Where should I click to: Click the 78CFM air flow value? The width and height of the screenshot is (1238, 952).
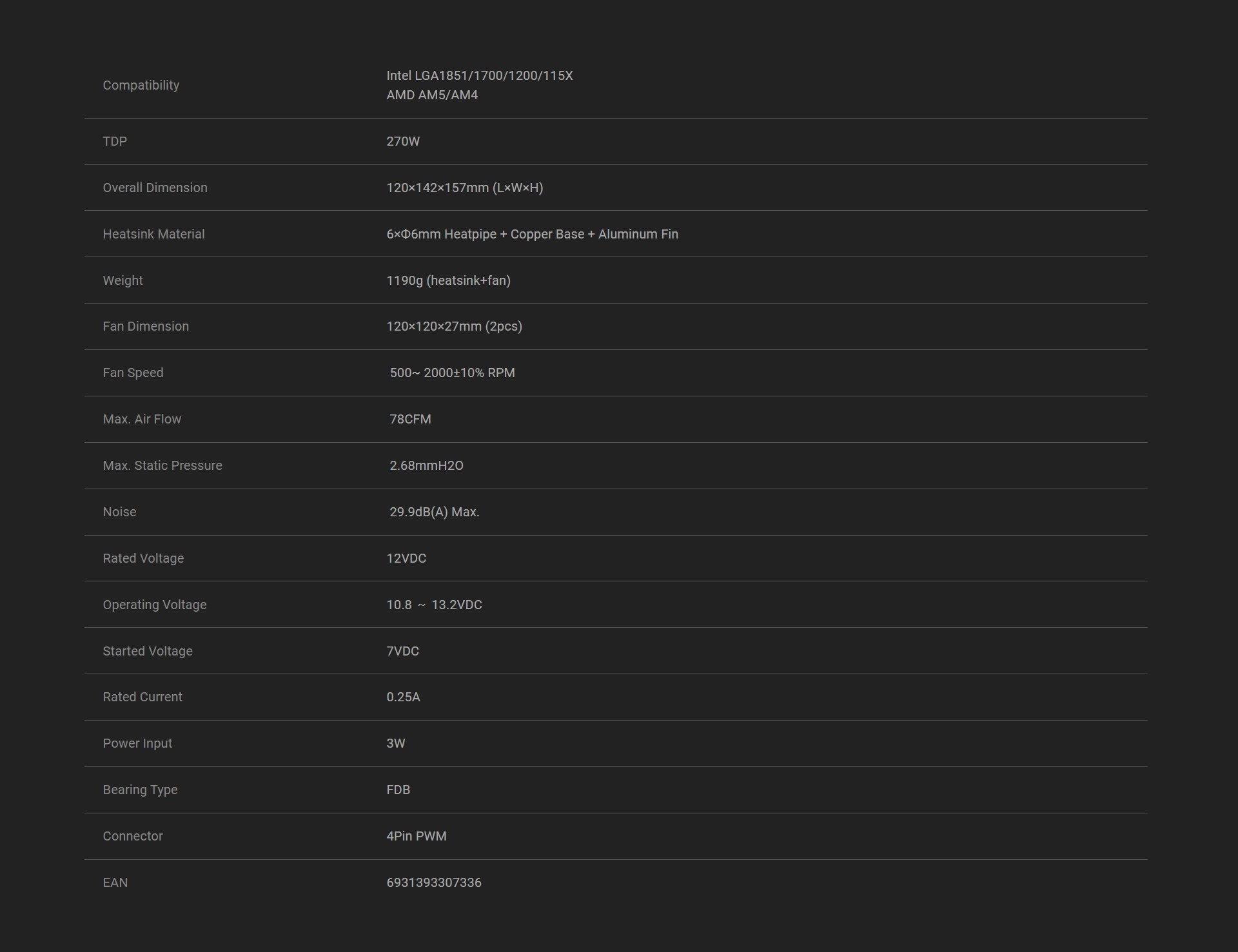coord(409,419)
